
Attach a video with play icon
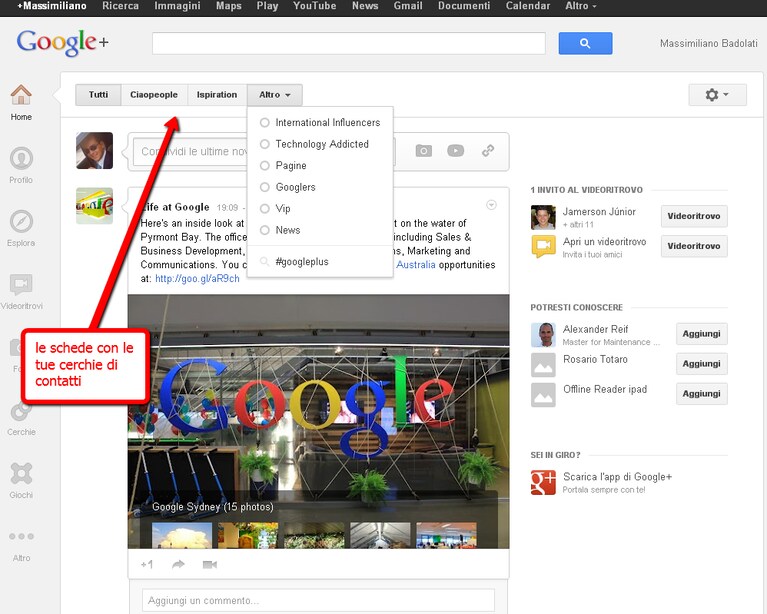pyautogui.click(x=455, y=151)
